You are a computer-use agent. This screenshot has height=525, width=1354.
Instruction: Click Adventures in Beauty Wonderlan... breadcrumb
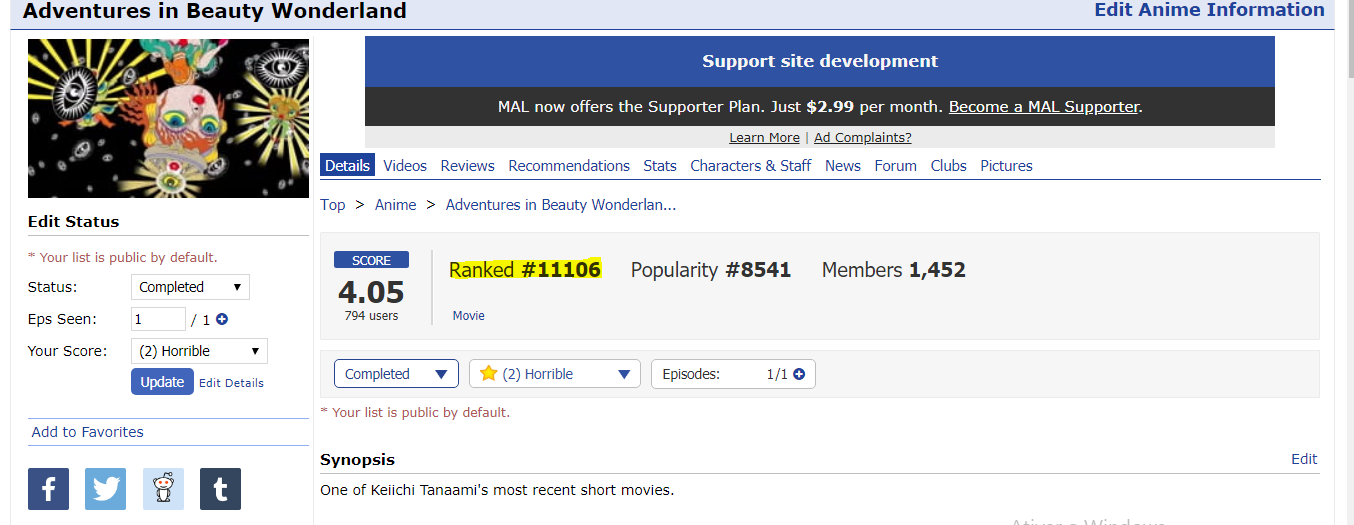pyautogui.click(x=561, y=205)
